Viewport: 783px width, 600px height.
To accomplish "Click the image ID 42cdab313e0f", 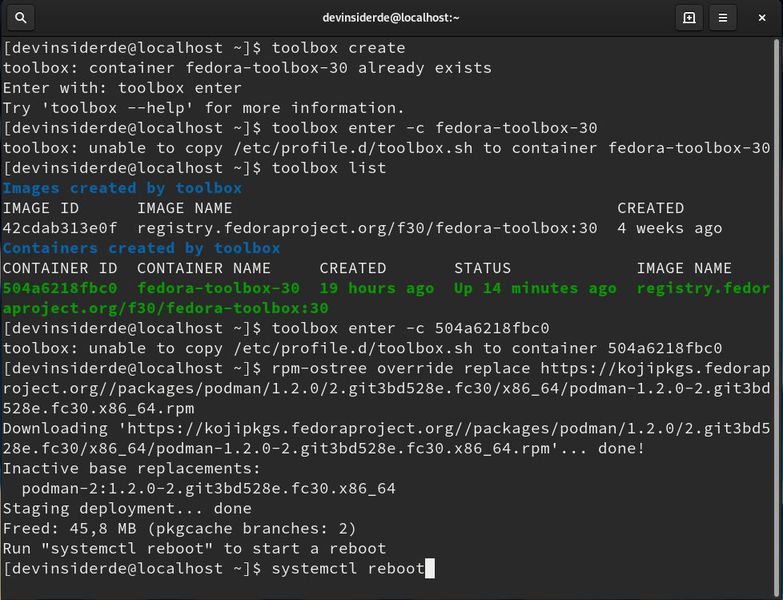I will [60, 228].
